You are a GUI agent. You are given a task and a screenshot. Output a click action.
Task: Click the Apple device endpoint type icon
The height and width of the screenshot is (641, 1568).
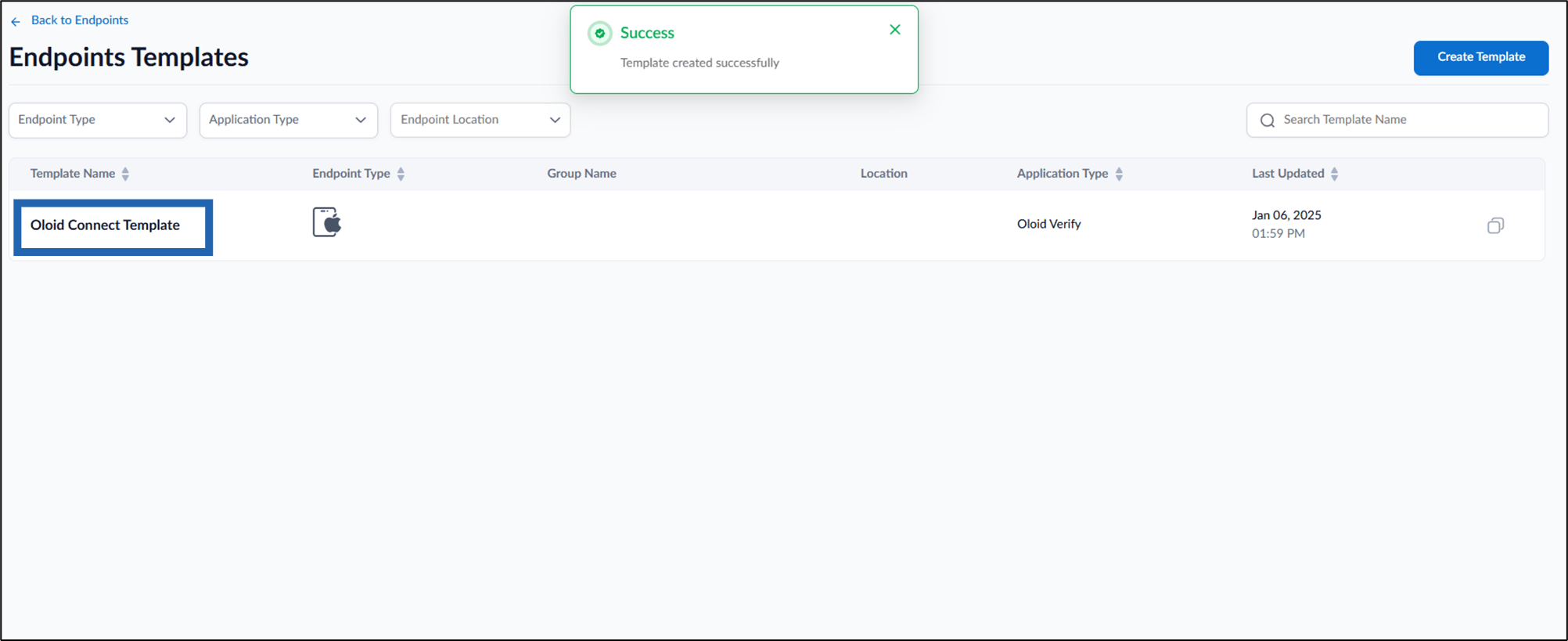coord(327,222)
